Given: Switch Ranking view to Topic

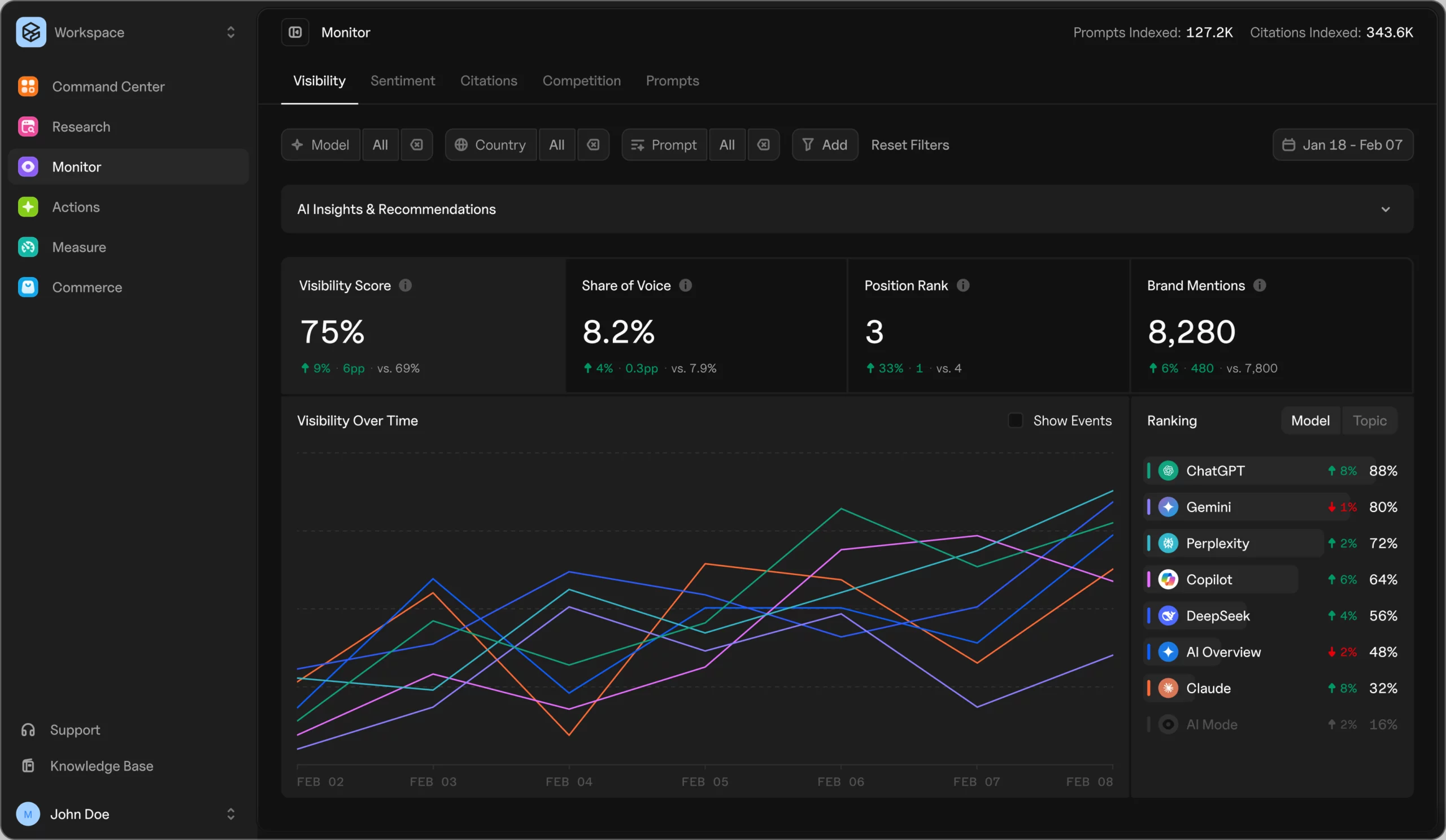Looking at the screenshot, I should [1369, 421].
